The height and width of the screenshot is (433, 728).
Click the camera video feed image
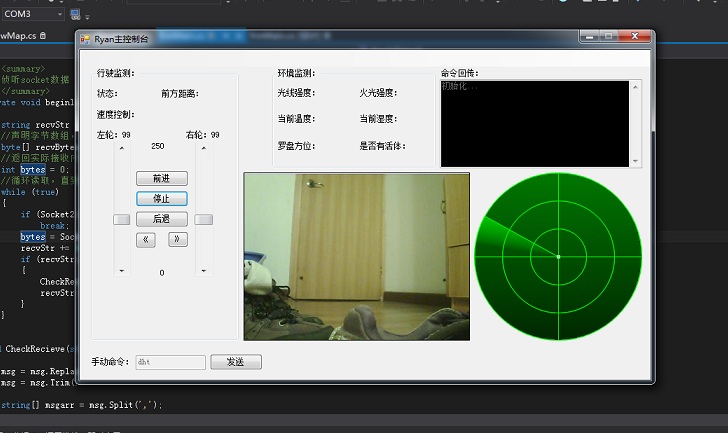click(357, 257)
